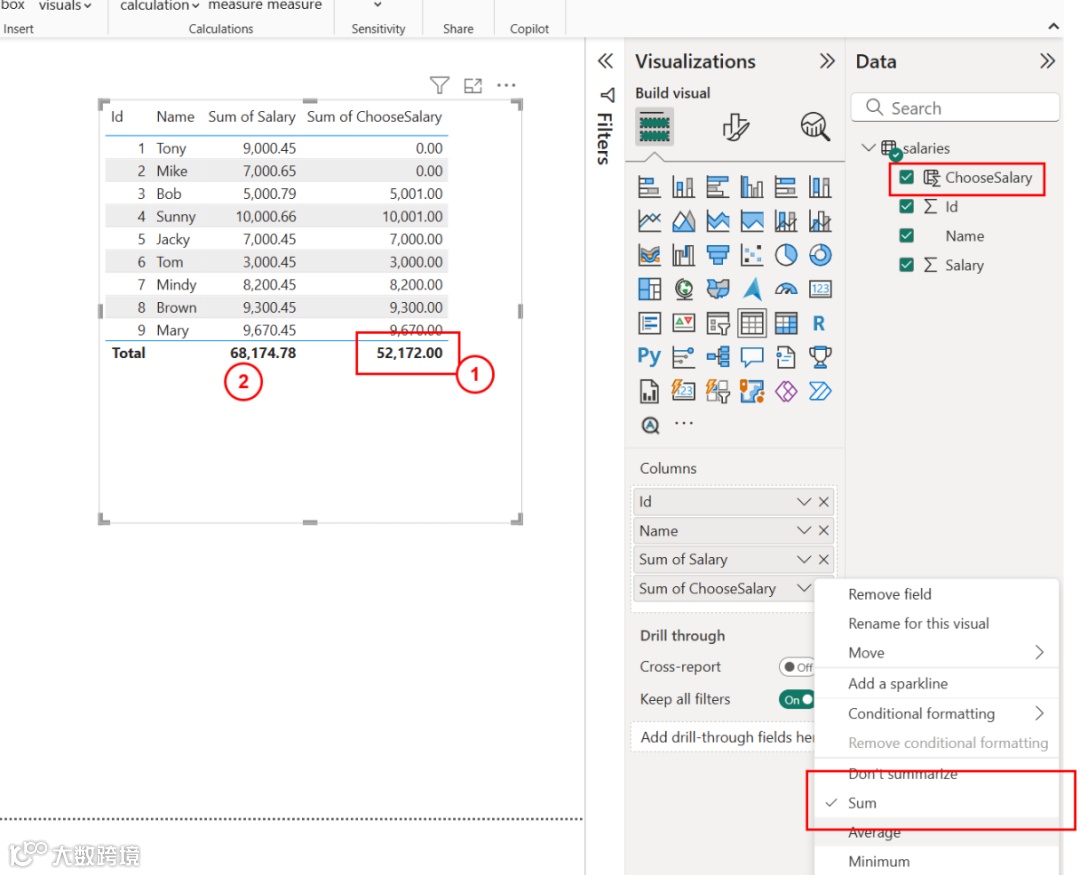Image resolution: width=1080 pixels, height=875 pixels.
Task: Select the Scatter chart visual
Action: pos(752,255)
